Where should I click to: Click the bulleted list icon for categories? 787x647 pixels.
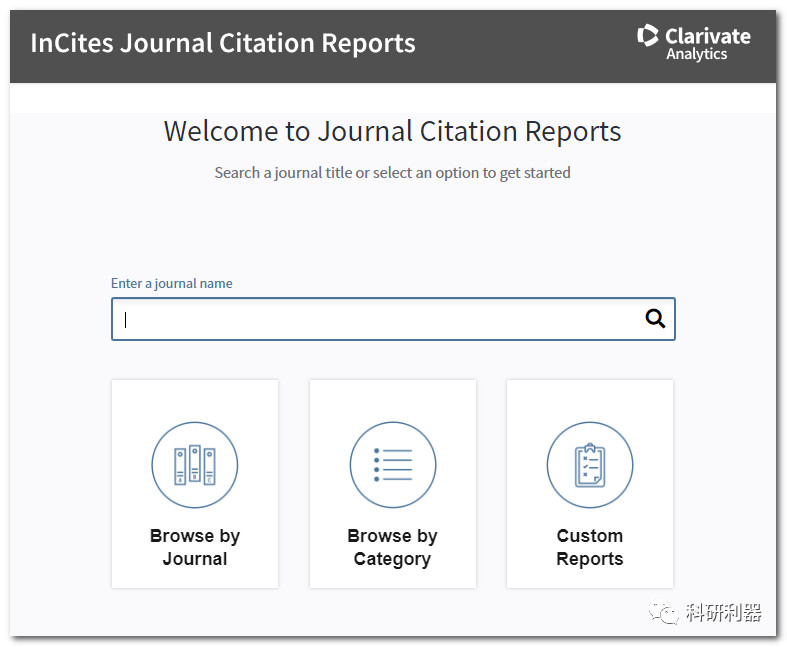[x=392, y=465]
